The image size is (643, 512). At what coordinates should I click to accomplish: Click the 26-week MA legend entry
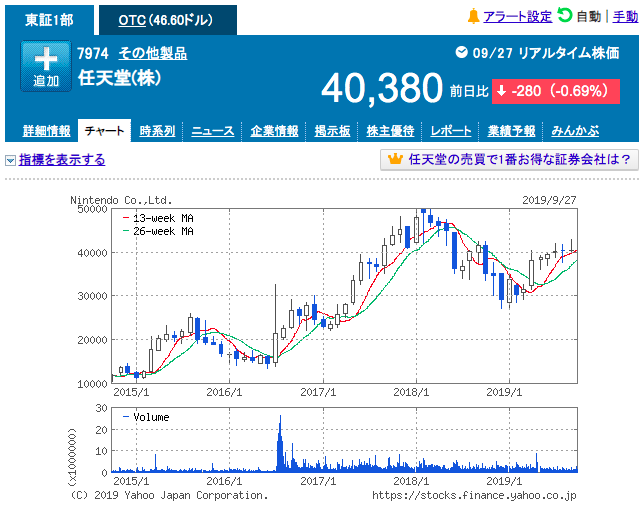click(x=158, y=231)
